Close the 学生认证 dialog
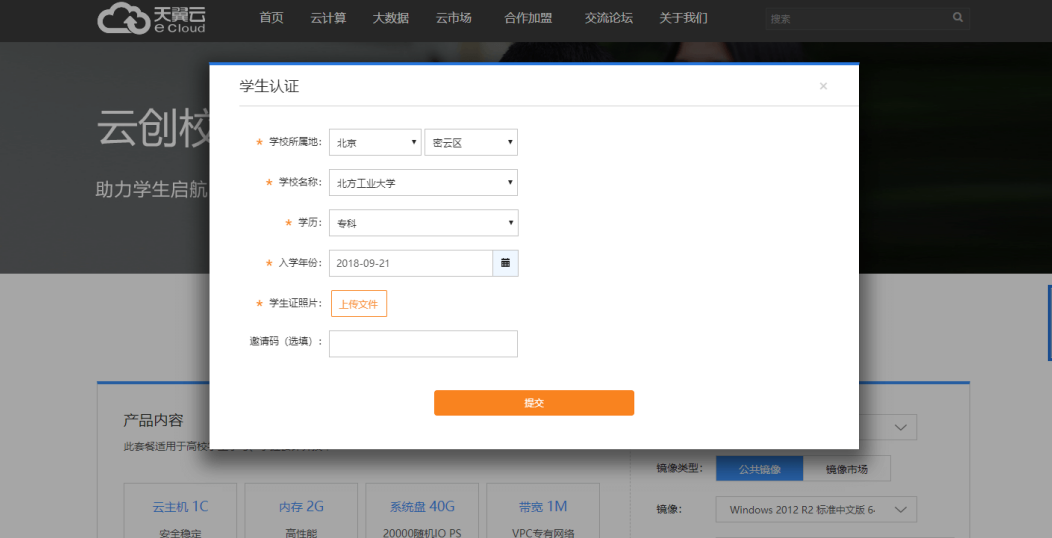 click(x=823, y=86)
